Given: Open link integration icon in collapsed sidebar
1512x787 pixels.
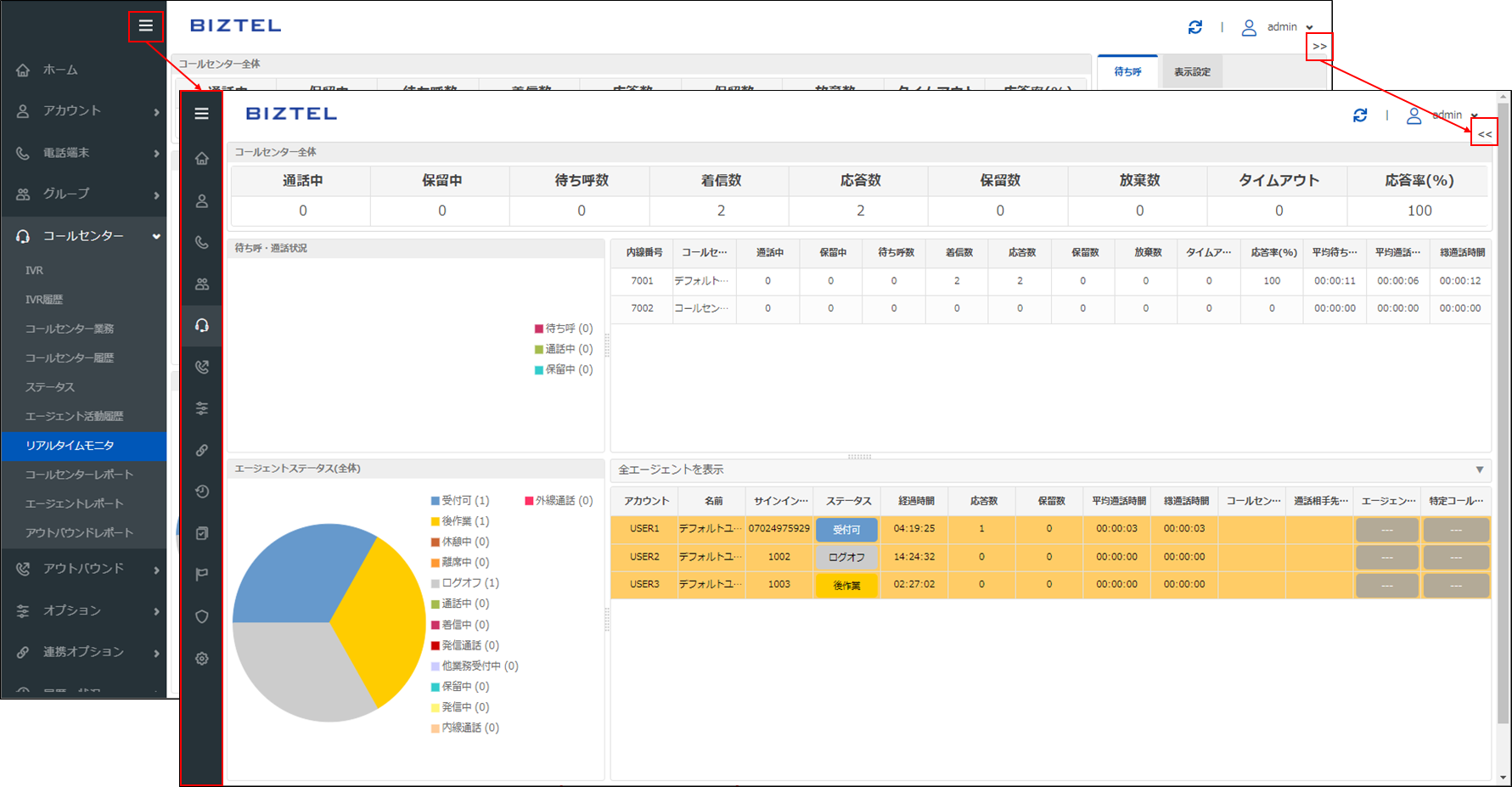Looking at the screenshot, I should (202, 450).
